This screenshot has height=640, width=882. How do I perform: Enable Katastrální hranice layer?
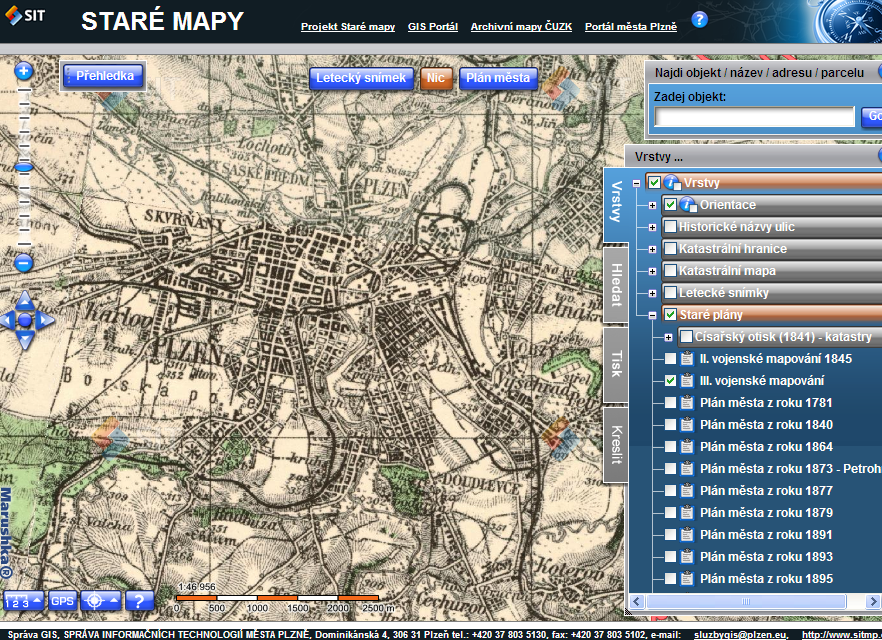coord(670,249)
